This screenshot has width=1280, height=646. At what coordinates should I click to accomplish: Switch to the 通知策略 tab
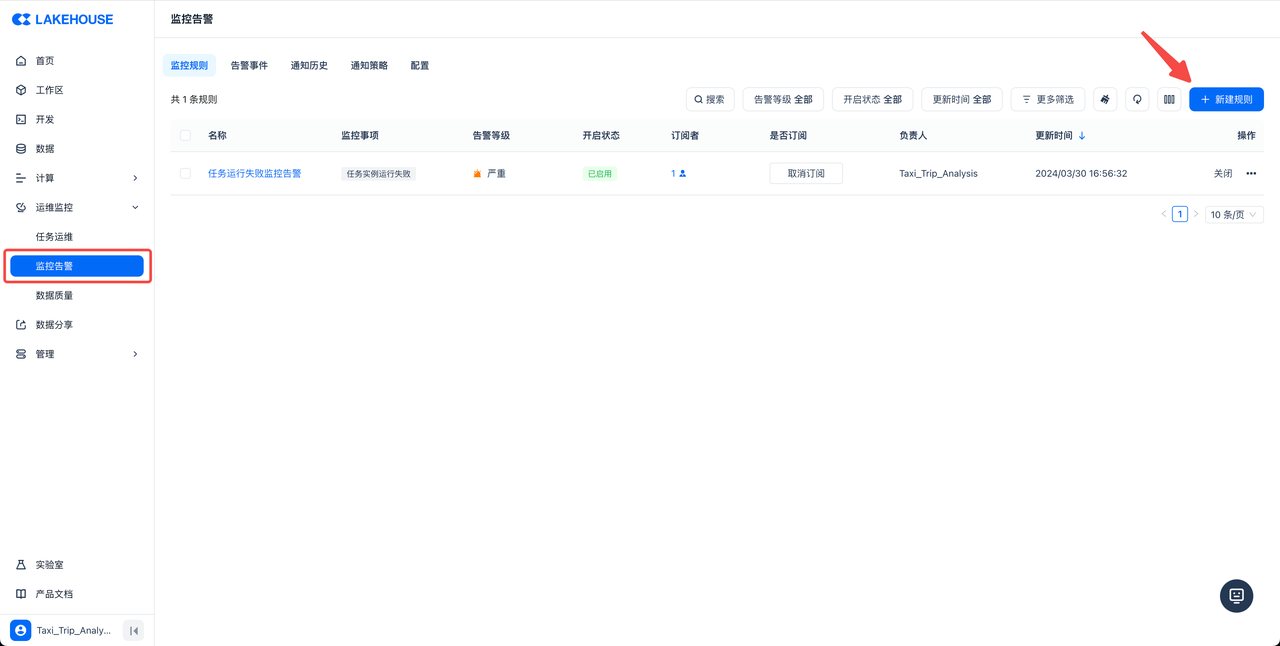[x=369, y=66]
